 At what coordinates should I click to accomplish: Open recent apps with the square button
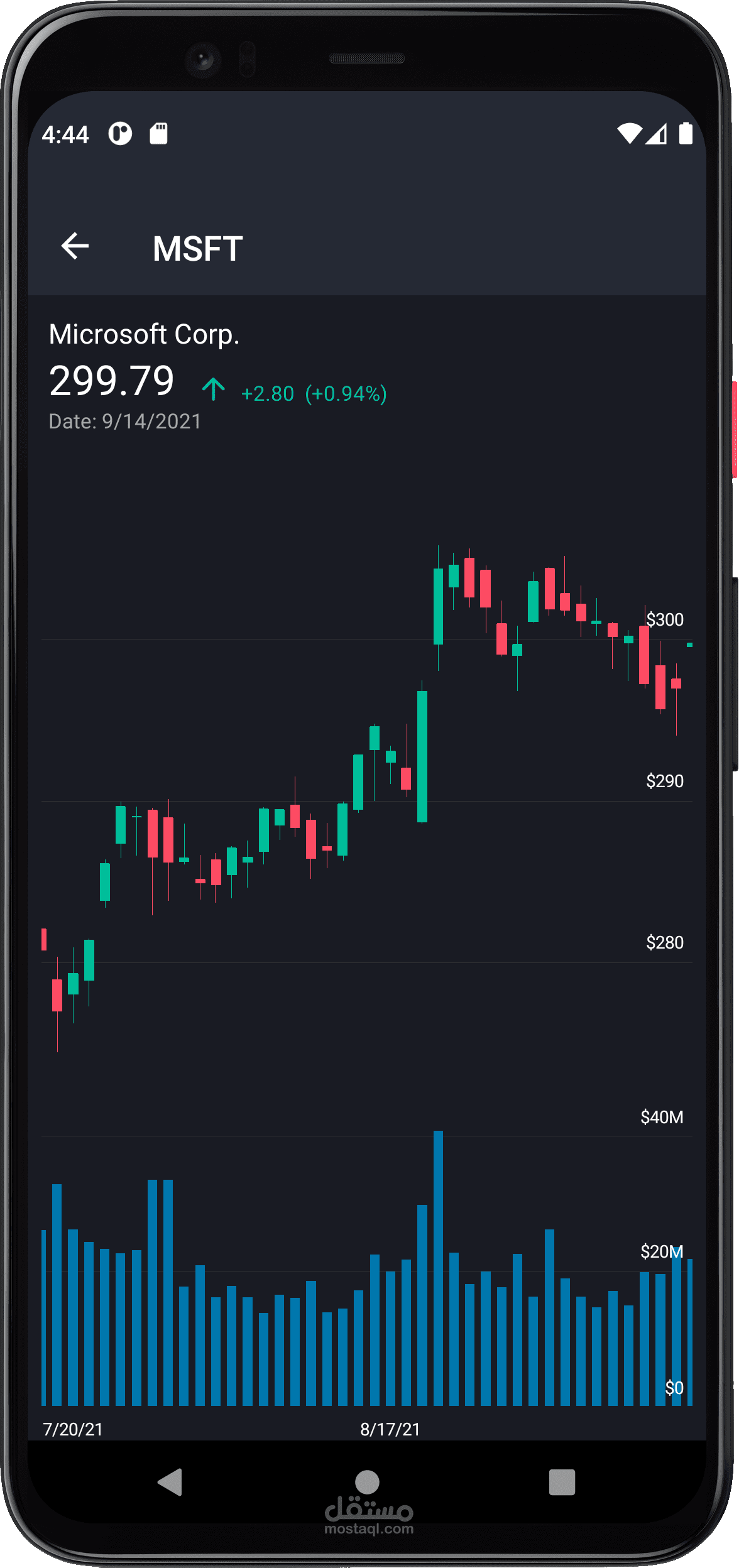(562, 1482)
